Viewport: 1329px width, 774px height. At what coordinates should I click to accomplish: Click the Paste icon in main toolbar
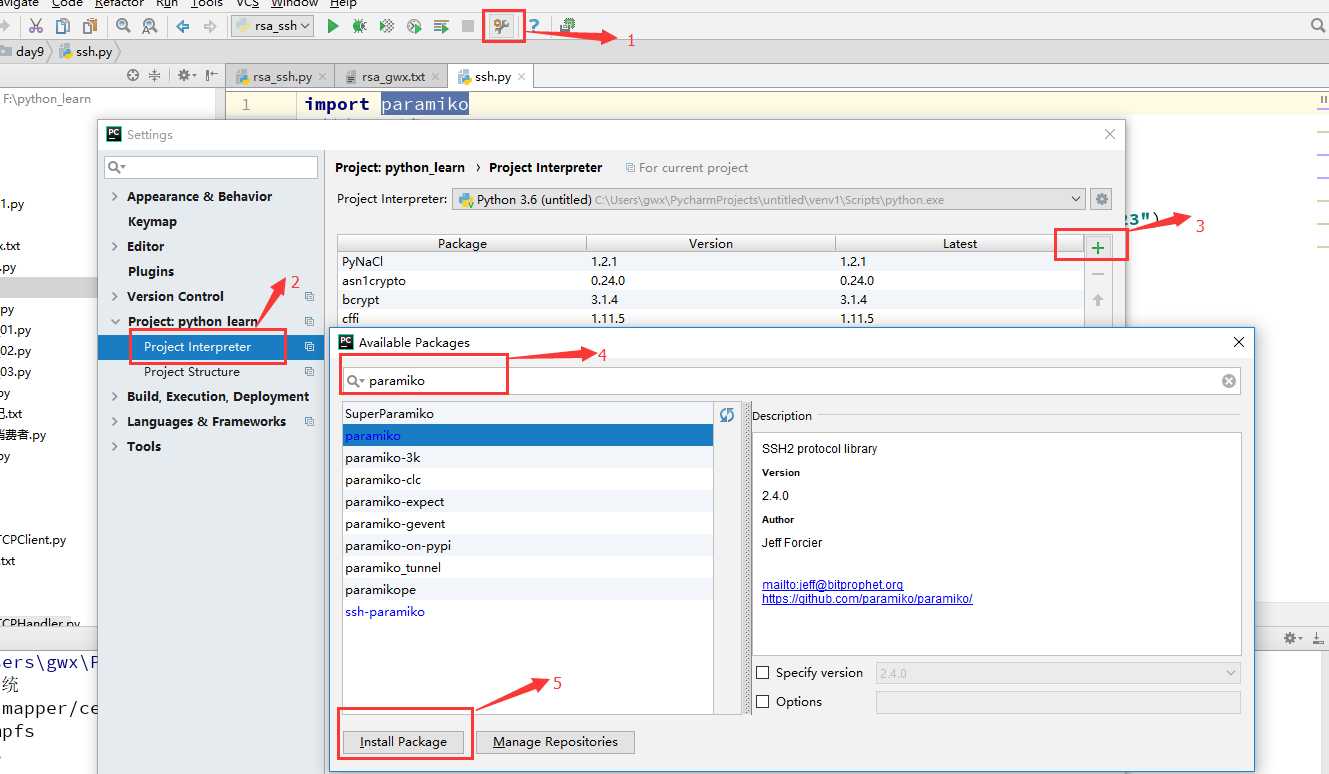[90, 26]
